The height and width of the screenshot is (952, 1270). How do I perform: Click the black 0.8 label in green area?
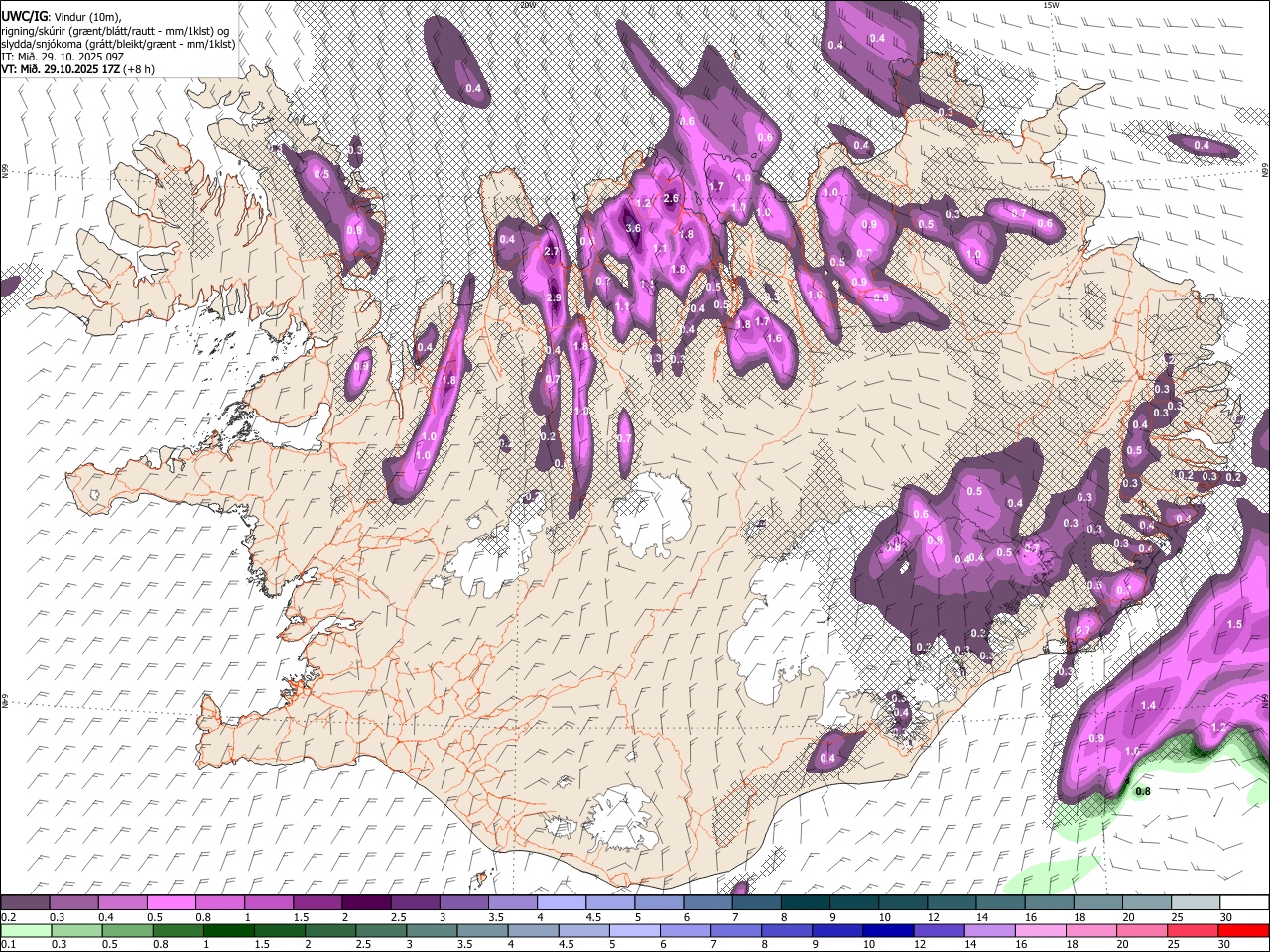[1142, 791]
